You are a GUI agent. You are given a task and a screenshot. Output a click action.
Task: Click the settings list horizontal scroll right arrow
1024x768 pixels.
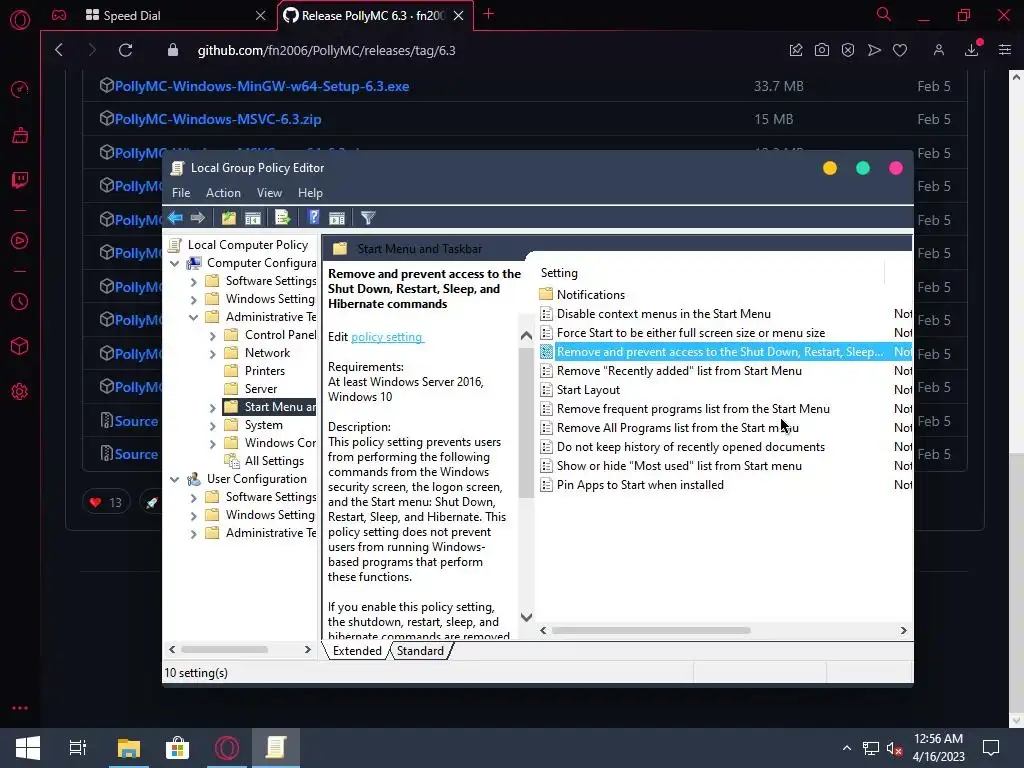pyautogui.click(x=904, y=630)
